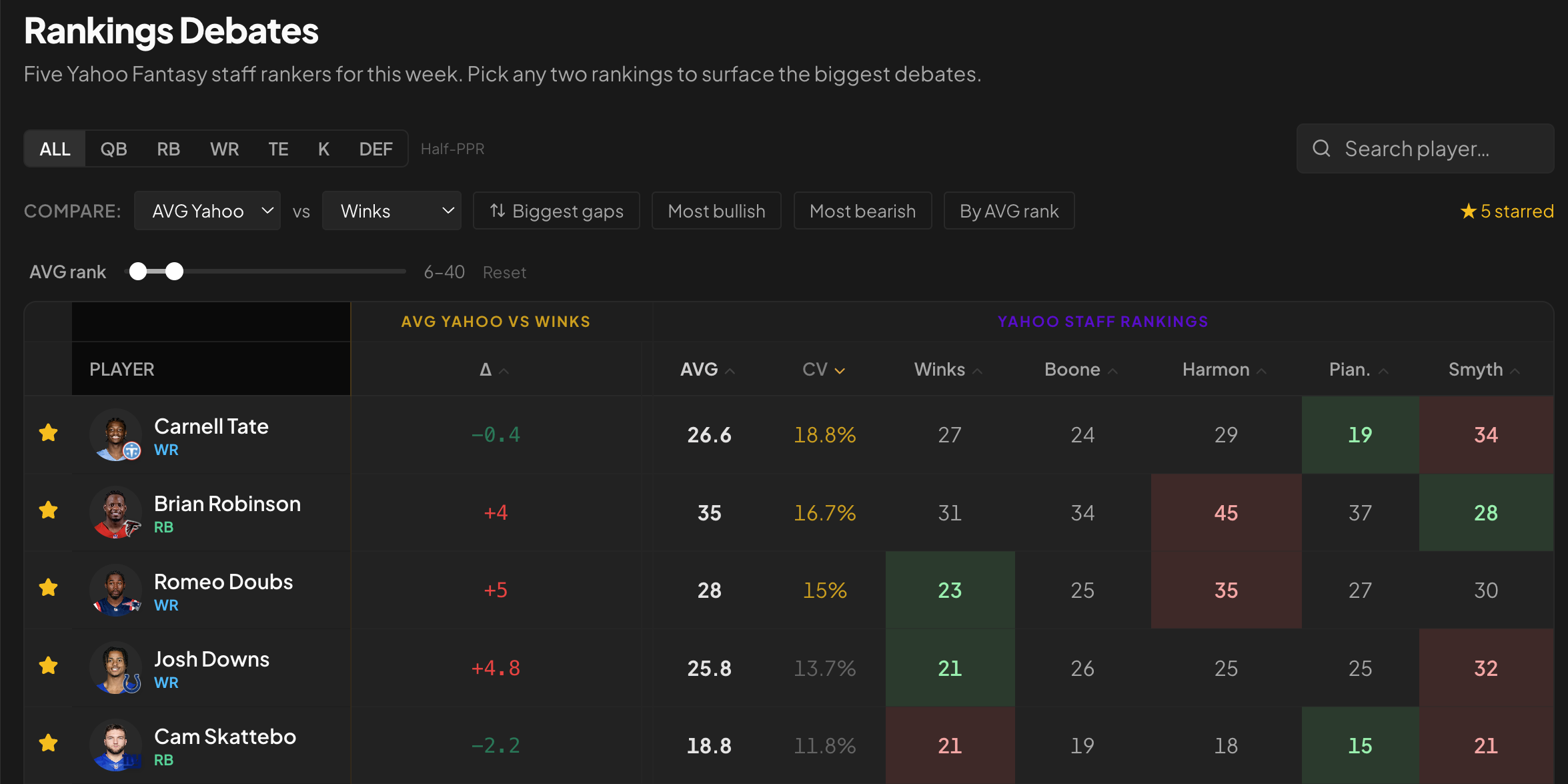1568x784 pixels.
Task: Sort by the CV column header
Action: [x=824, y=370]
